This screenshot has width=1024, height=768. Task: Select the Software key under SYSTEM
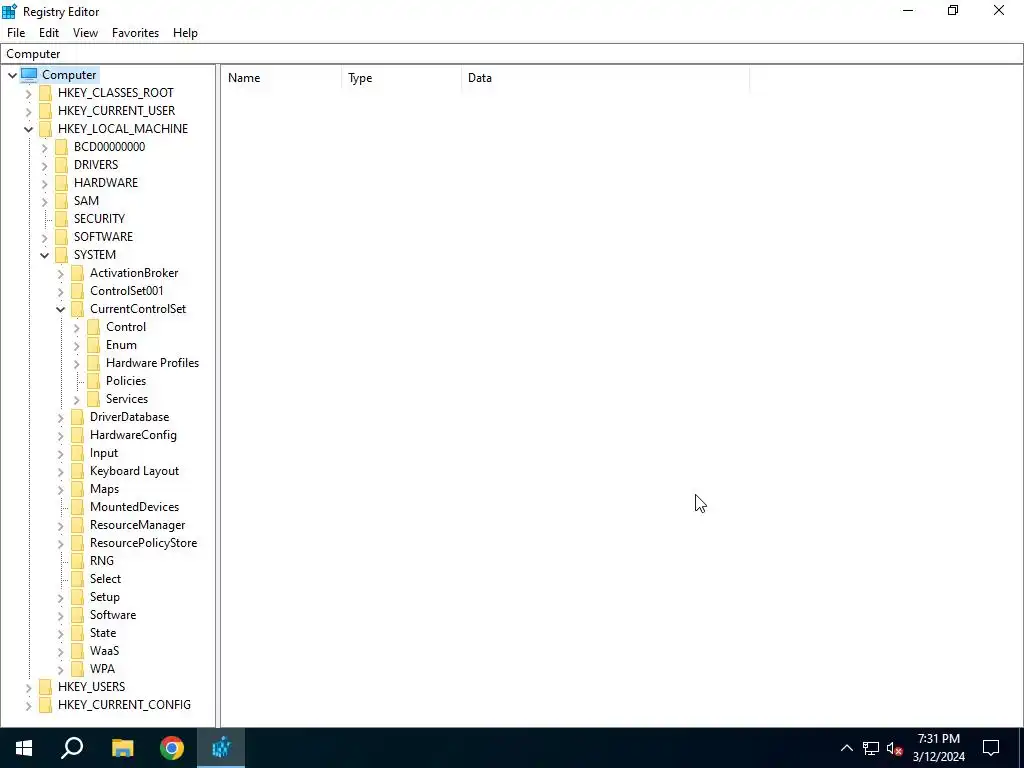[112, 615]
